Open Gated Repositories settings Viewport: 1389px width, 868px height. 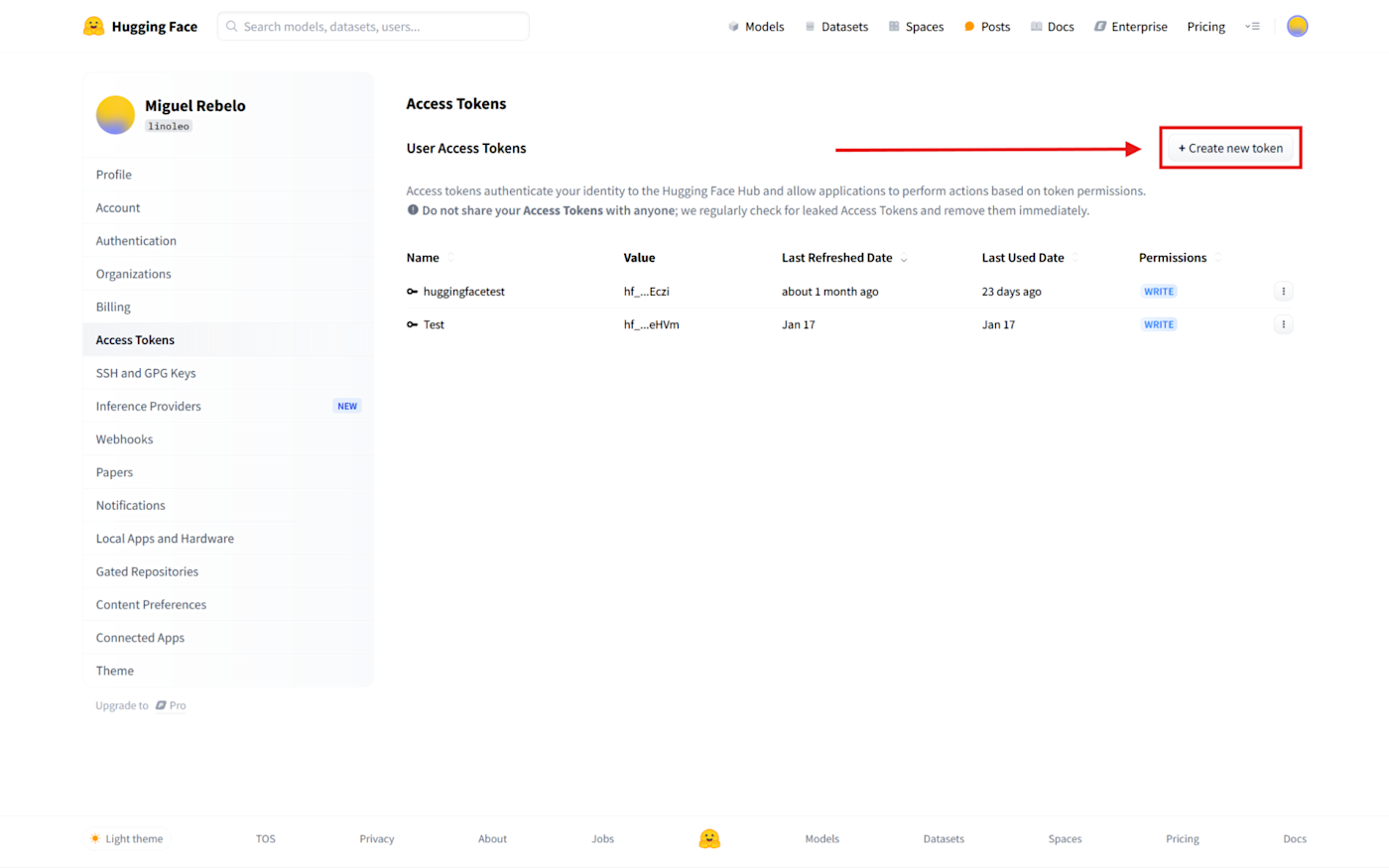point(228,571)
